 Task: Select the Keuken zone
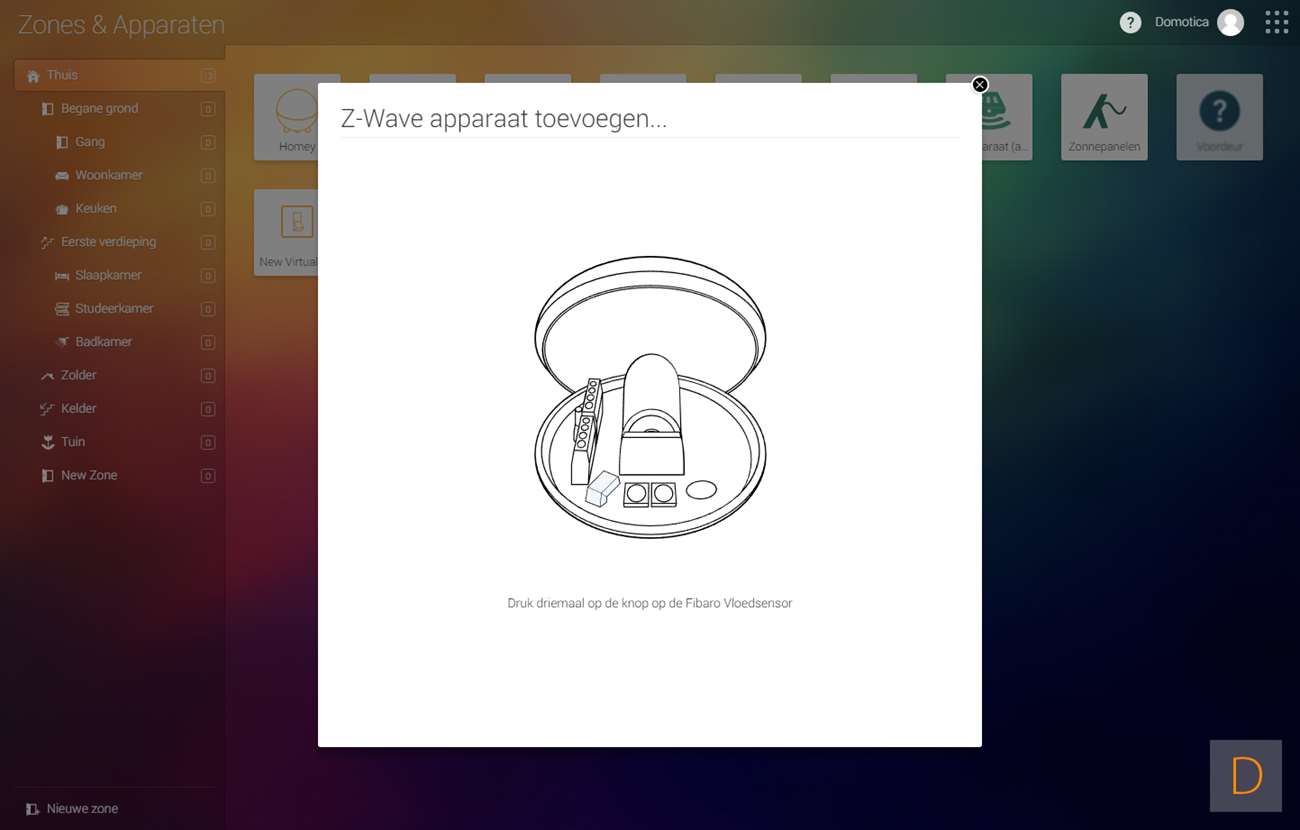(x=96, y=208)
